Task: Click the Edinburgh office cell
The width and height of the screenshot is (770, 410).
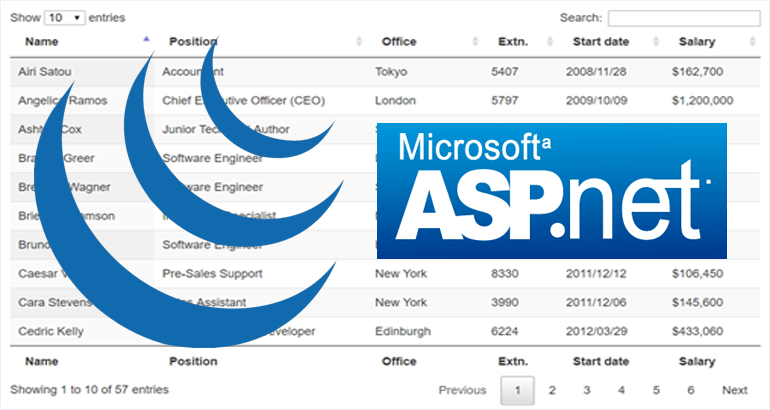Action: coord(403,331)
